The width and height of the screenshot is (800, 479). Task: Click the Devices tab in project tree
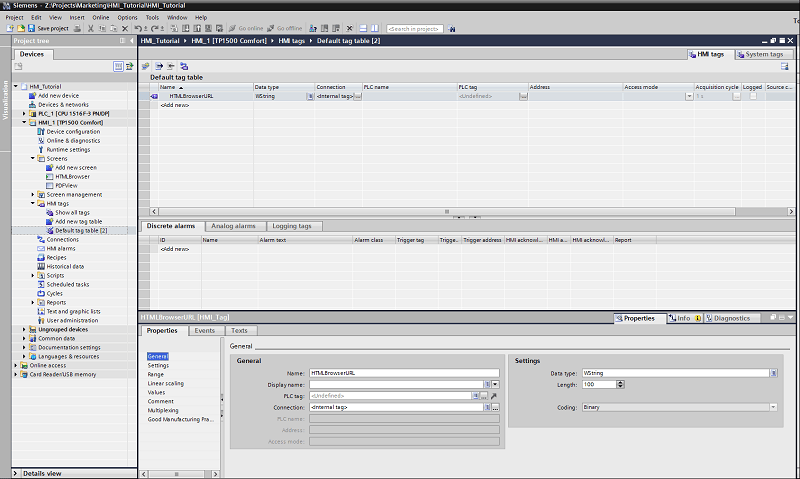pos(32,54)
